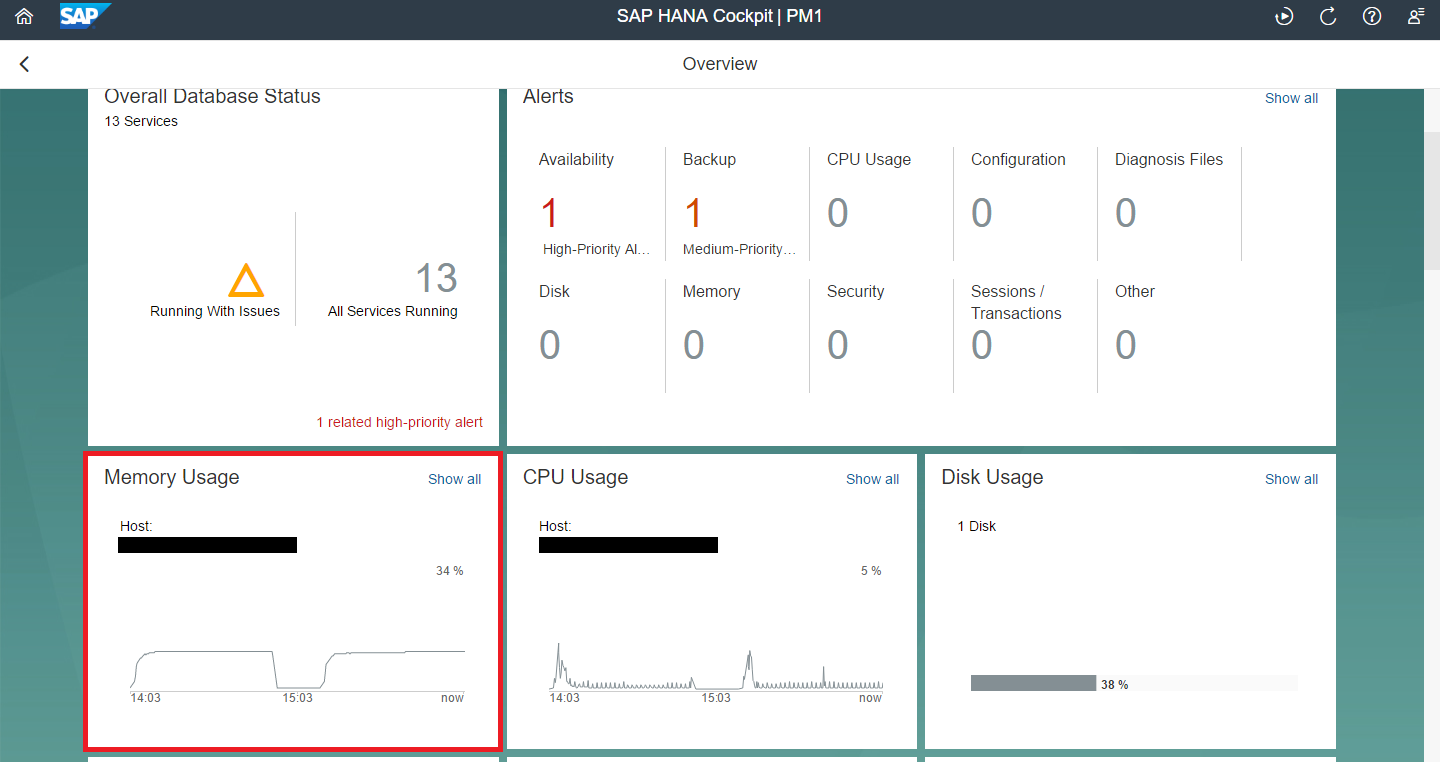The height and width of the screenshot is (762, 1440).
Task: Click the 1 related high-priority alert link
Action: coord(399,422)
